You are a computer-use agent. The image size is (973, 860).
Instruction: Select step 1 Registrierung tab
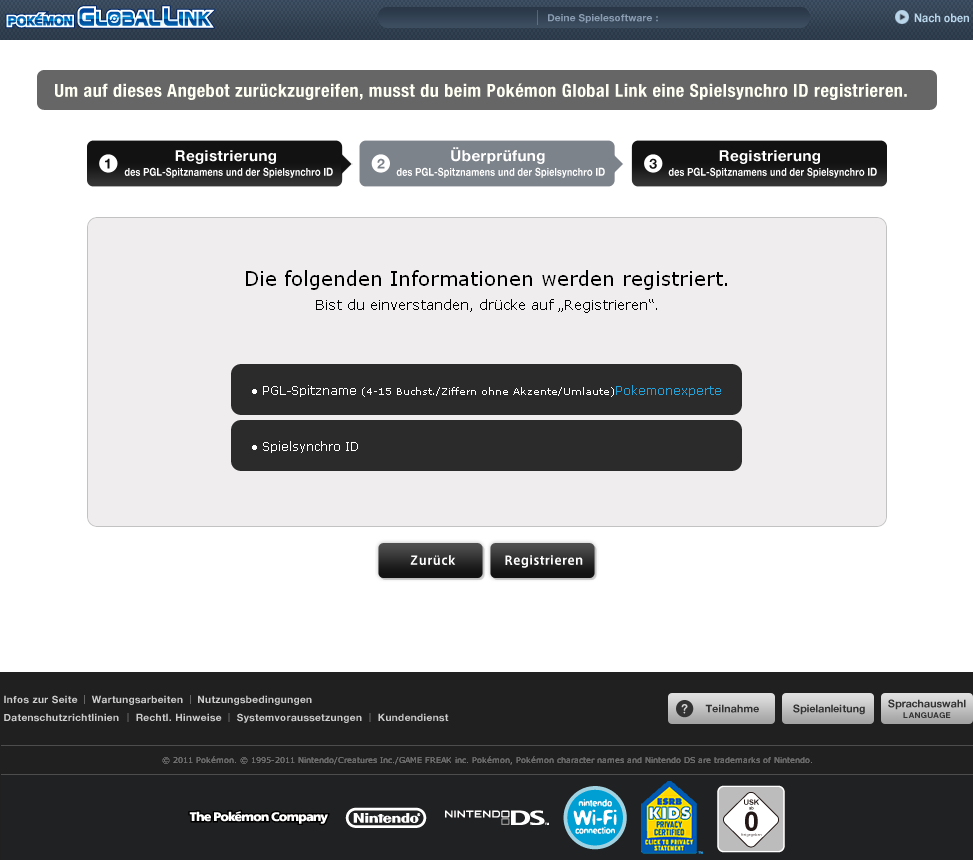(x=215, y=163)
